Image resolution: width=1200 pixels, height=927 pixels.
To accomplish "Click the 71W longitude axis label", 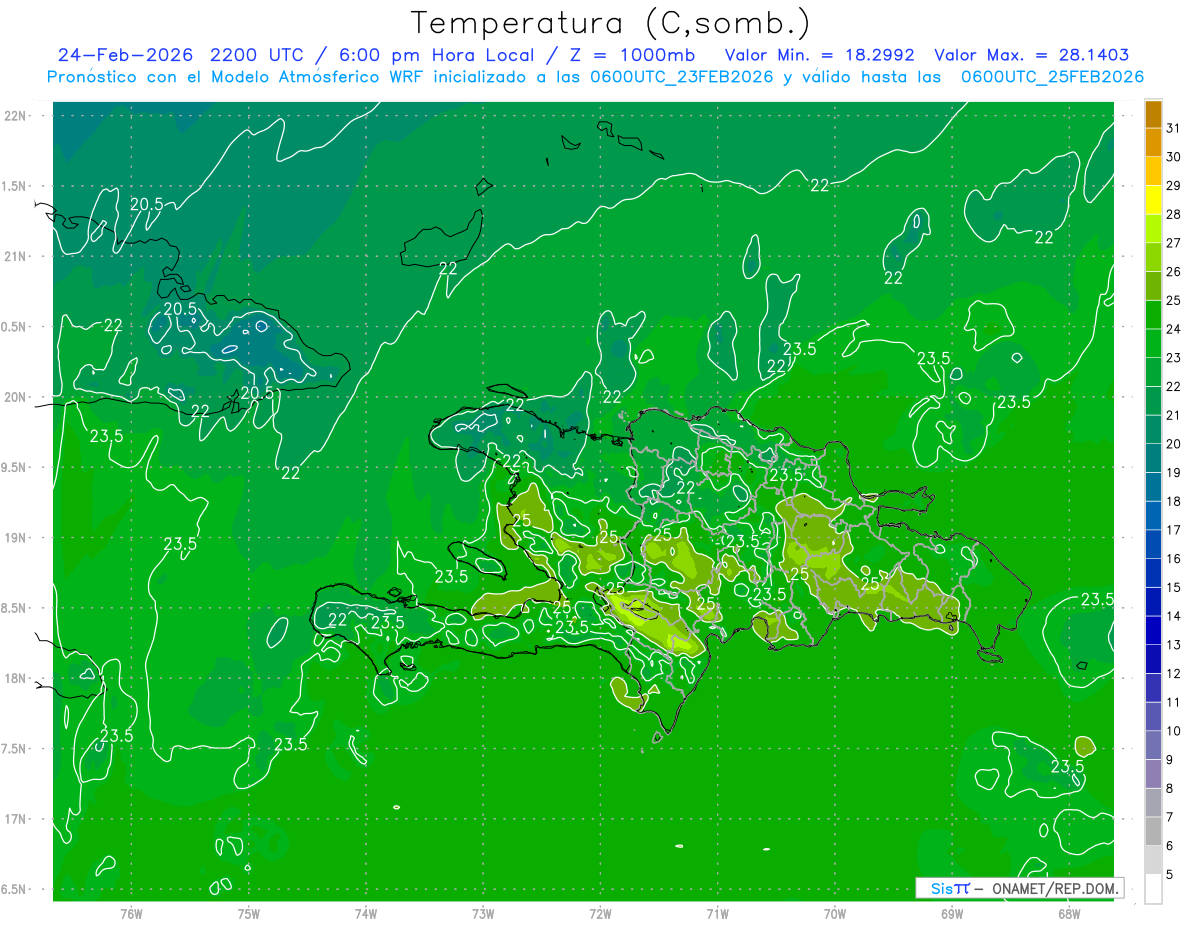I will point(718,913).
